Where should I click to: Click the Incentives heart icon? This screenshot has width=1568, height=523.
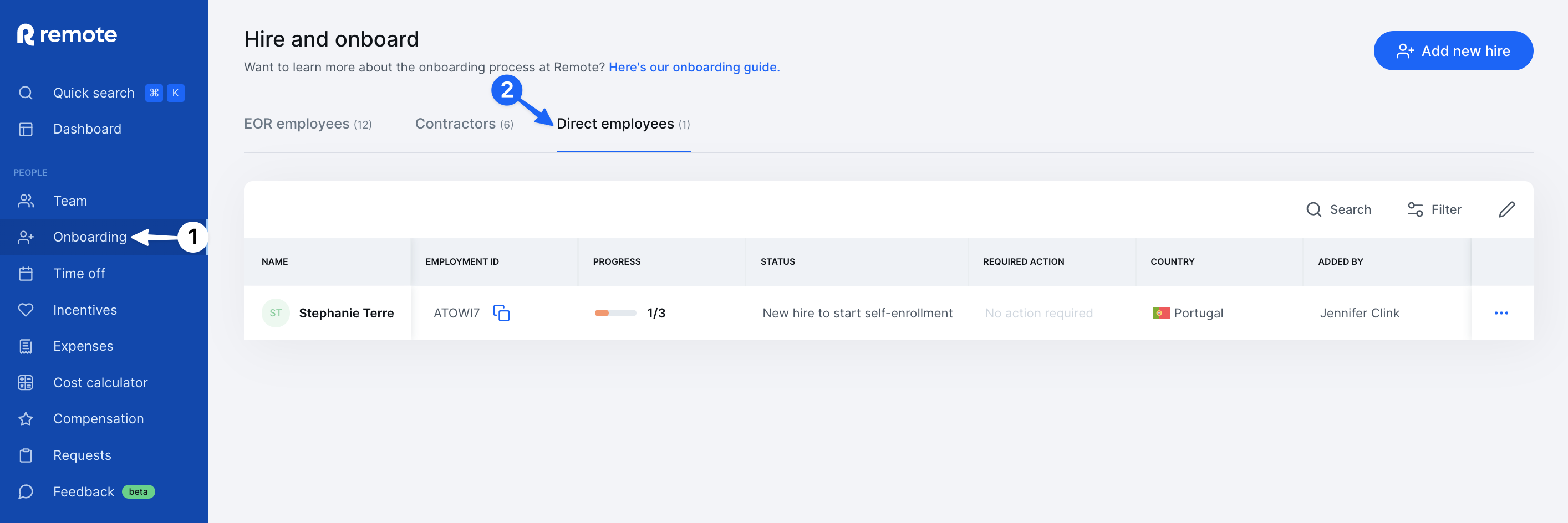tap(26, 310)
